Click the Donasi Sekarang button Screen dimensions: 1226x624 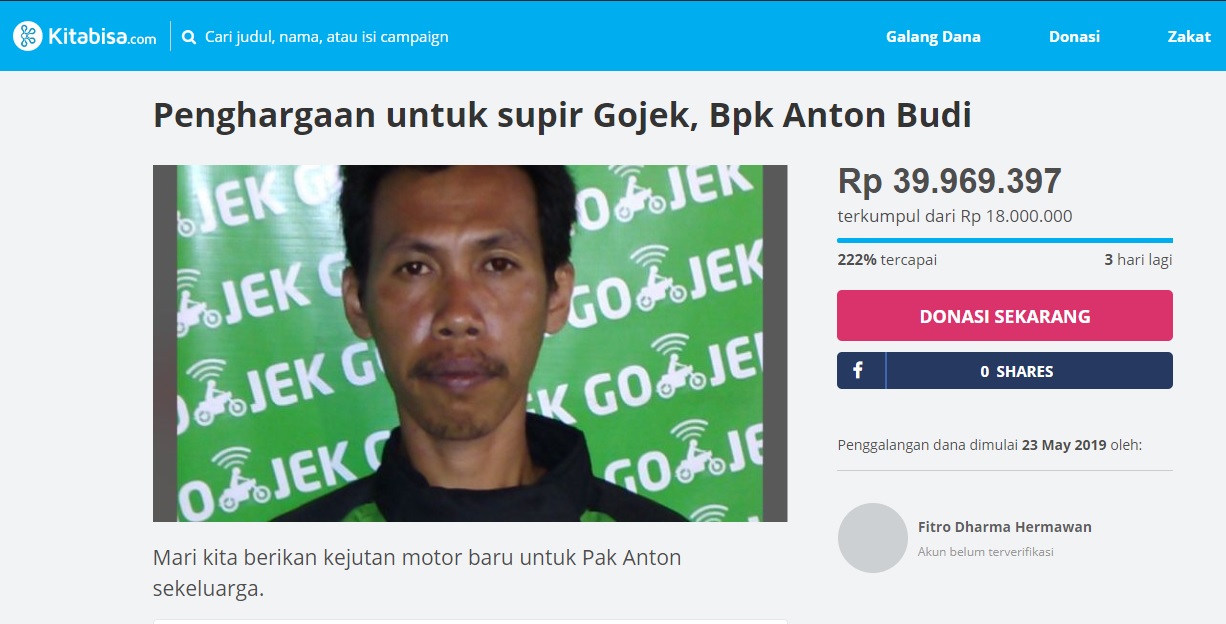(1005, 316)
